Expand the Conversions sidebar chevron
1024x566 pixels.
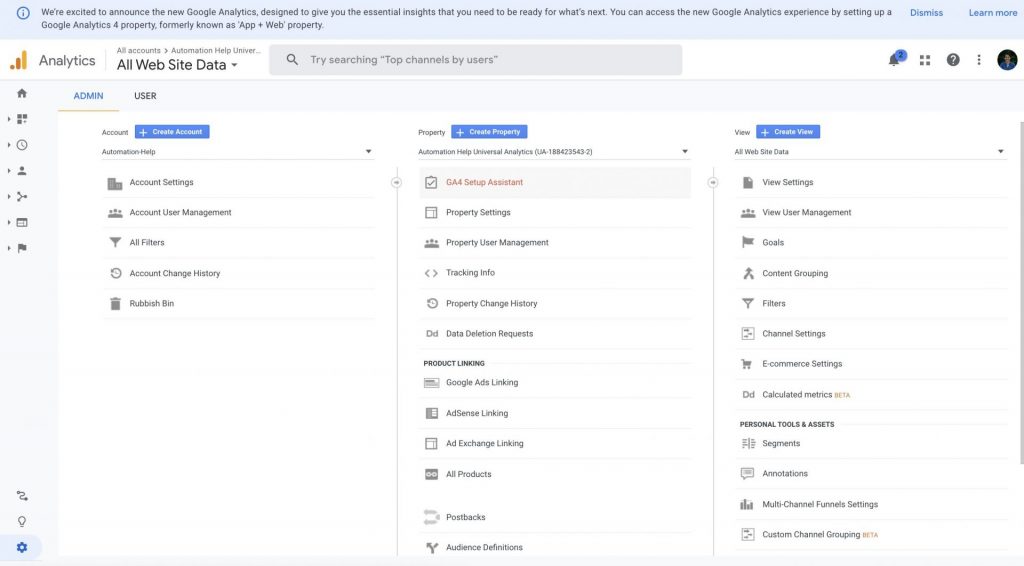8,248
